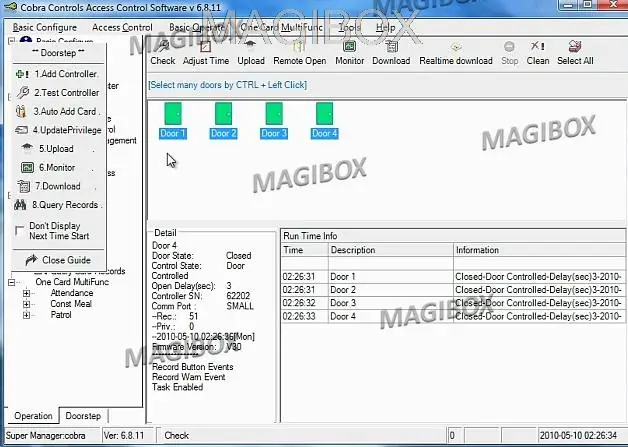Click 8.Query Records in Doorstep guide
Viewport: 628px width, 447px height.
tap(58, 205)
